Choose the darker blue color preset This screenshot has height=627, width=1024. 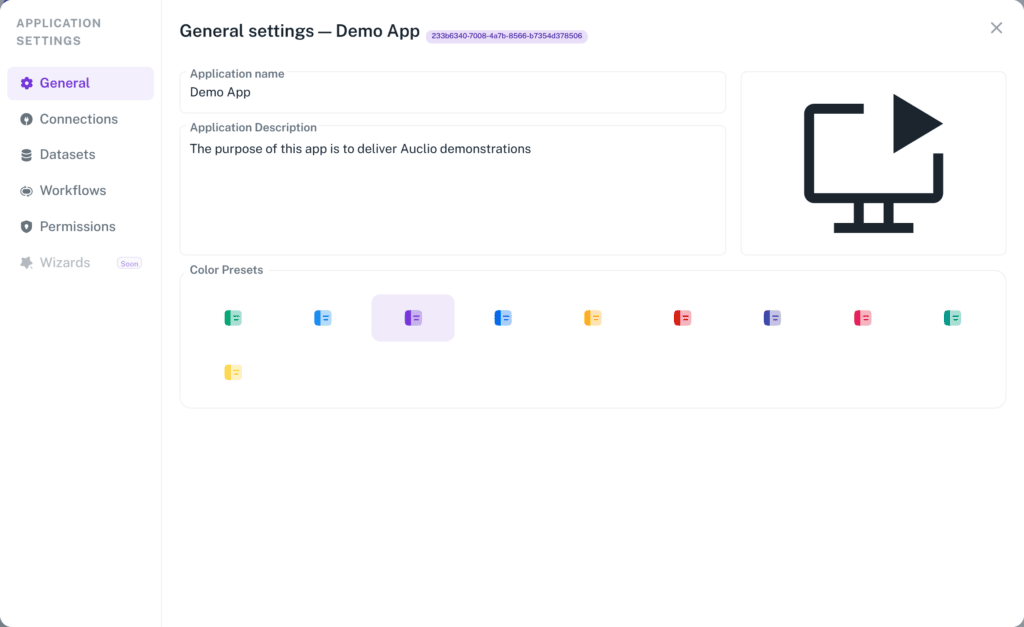click(x=503, y=318)
